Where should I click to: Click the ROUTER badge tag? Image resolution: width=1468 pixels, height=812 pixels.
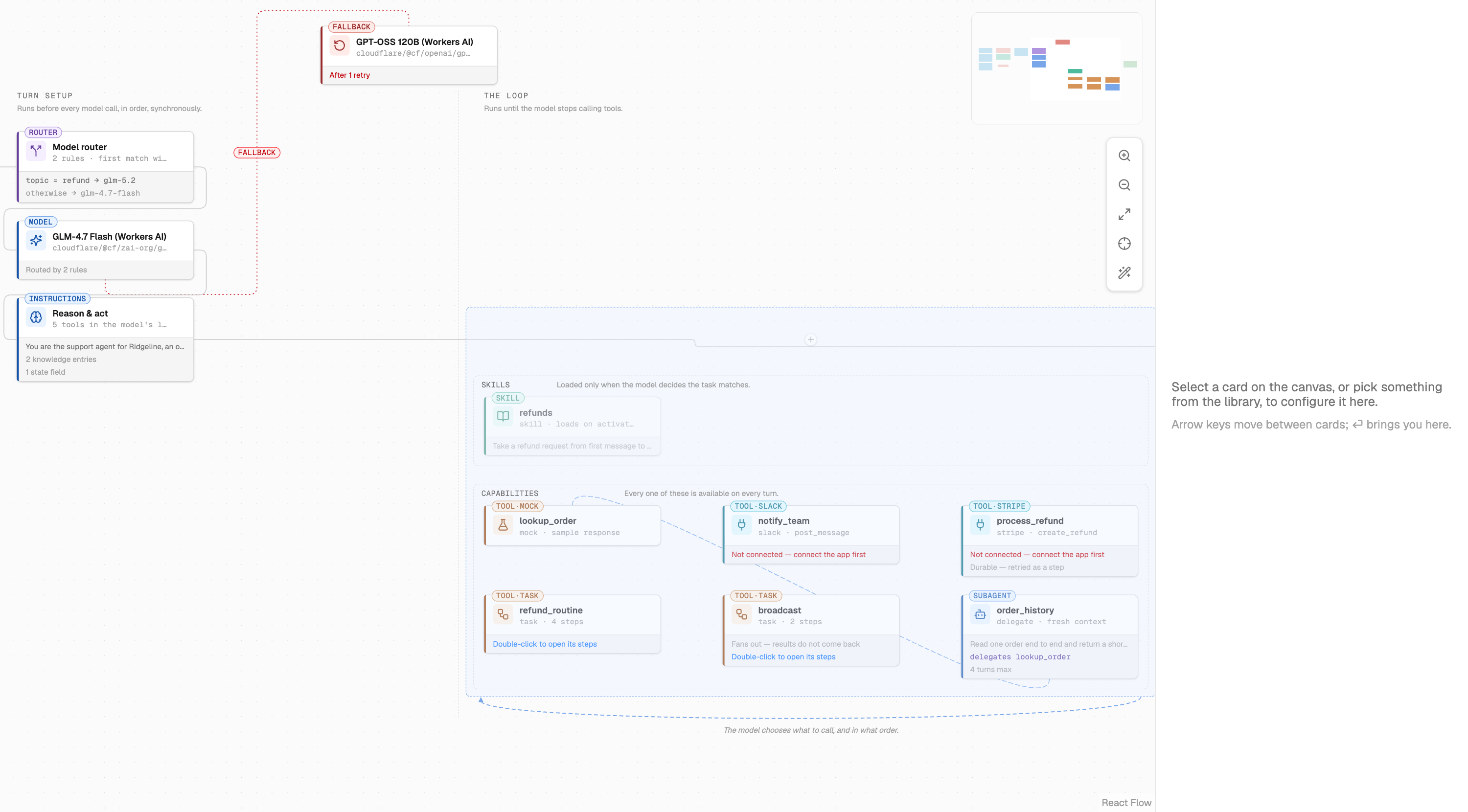(44, 132)
